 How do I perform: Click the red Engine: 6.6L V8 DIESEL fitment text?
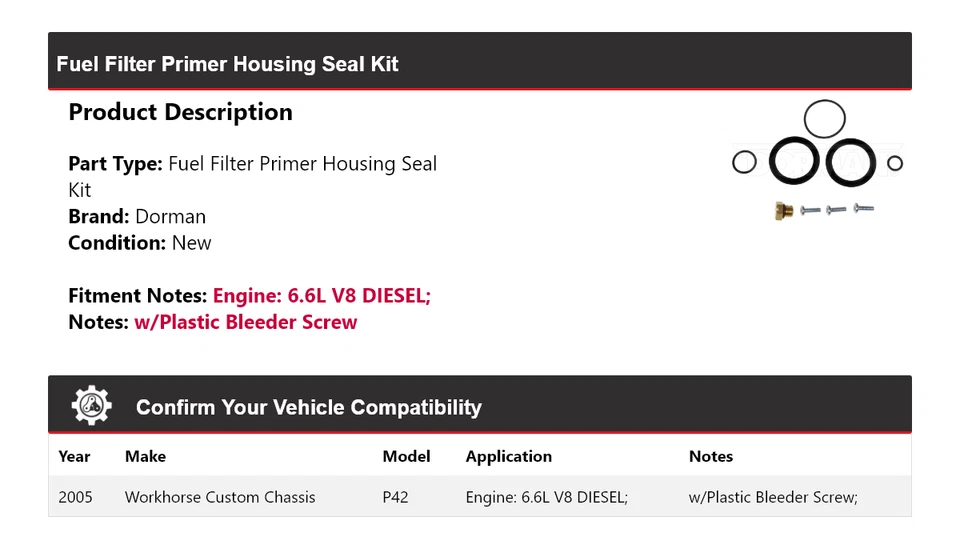pos(321,296)
